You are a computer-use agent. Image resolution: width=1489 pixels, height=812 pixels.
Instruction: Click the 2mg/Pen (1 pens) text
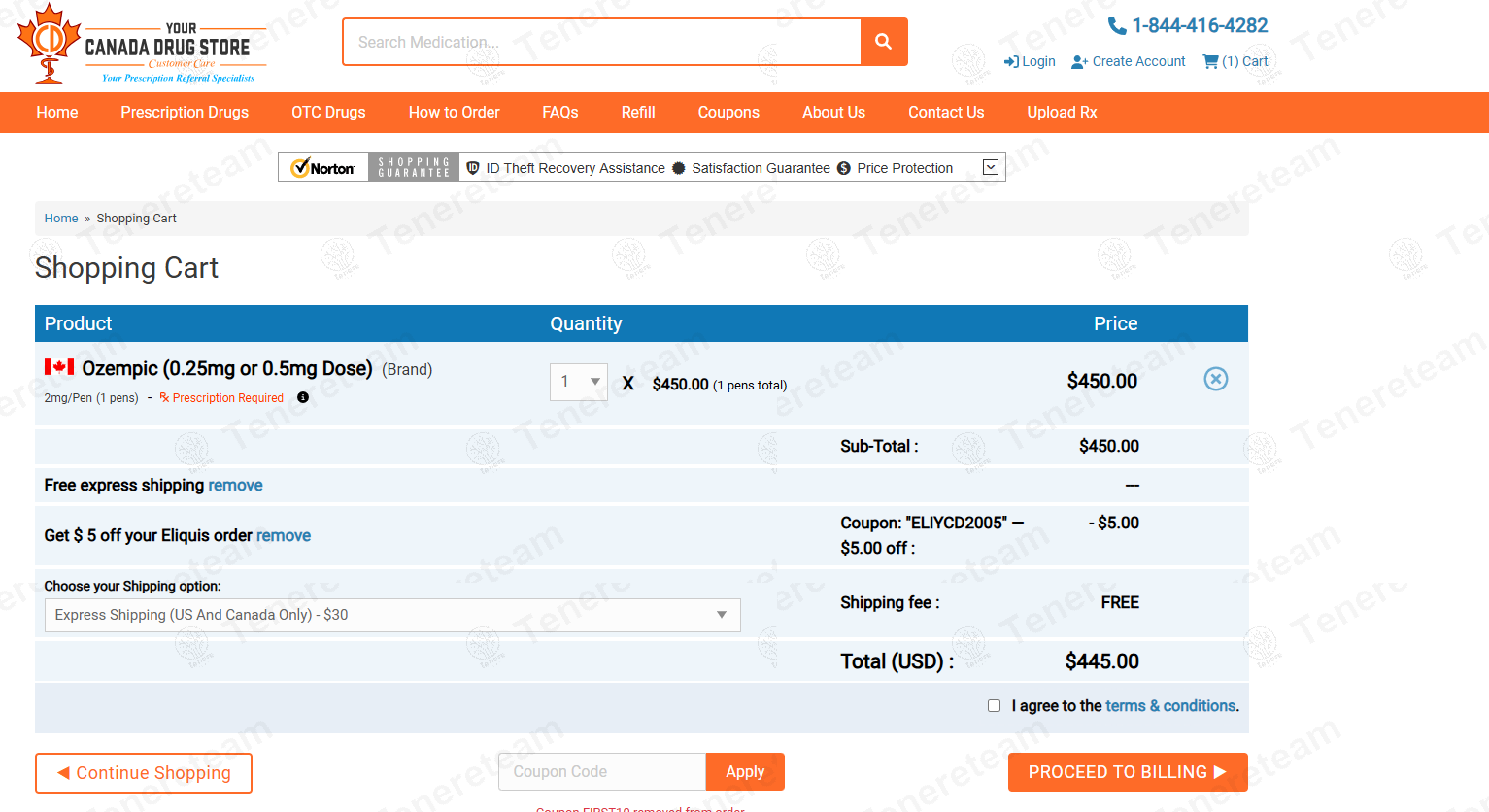tap(91, 398)
